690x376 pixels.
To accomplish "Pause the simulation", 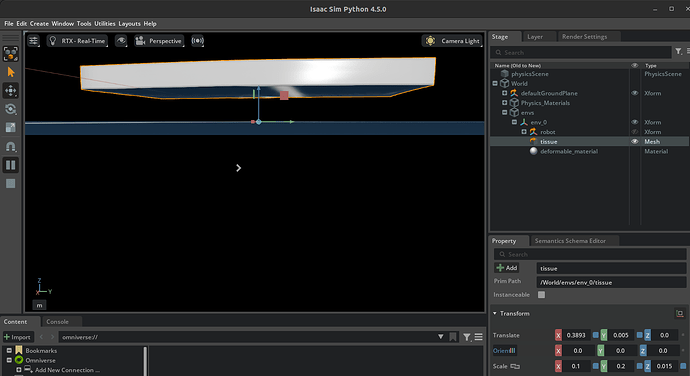I will pyautogui.click(x=11, y=165).
